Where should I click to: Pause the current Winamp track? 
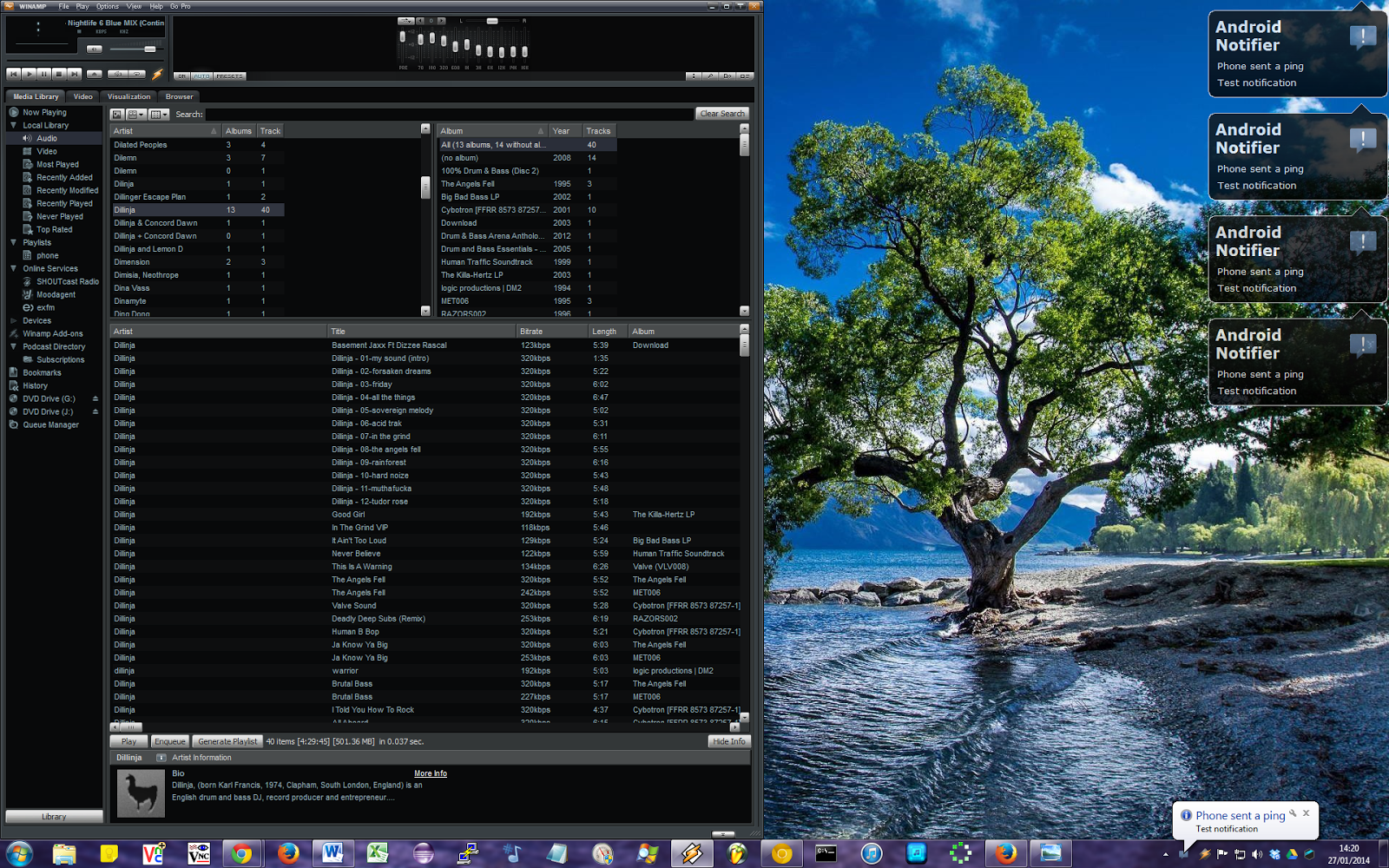pos(44,75)
